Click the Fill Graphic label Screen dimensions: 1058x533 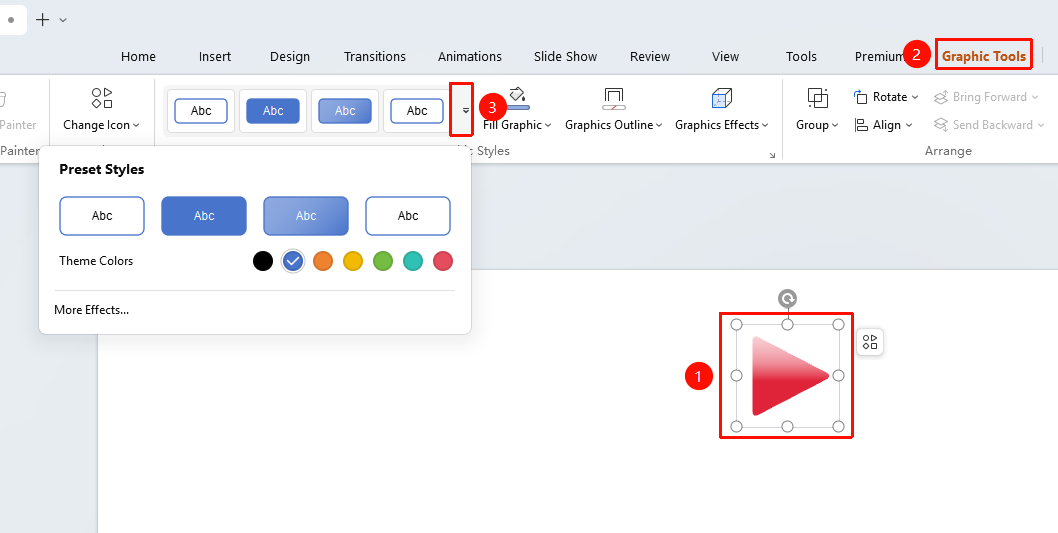[x=512, y=125]
